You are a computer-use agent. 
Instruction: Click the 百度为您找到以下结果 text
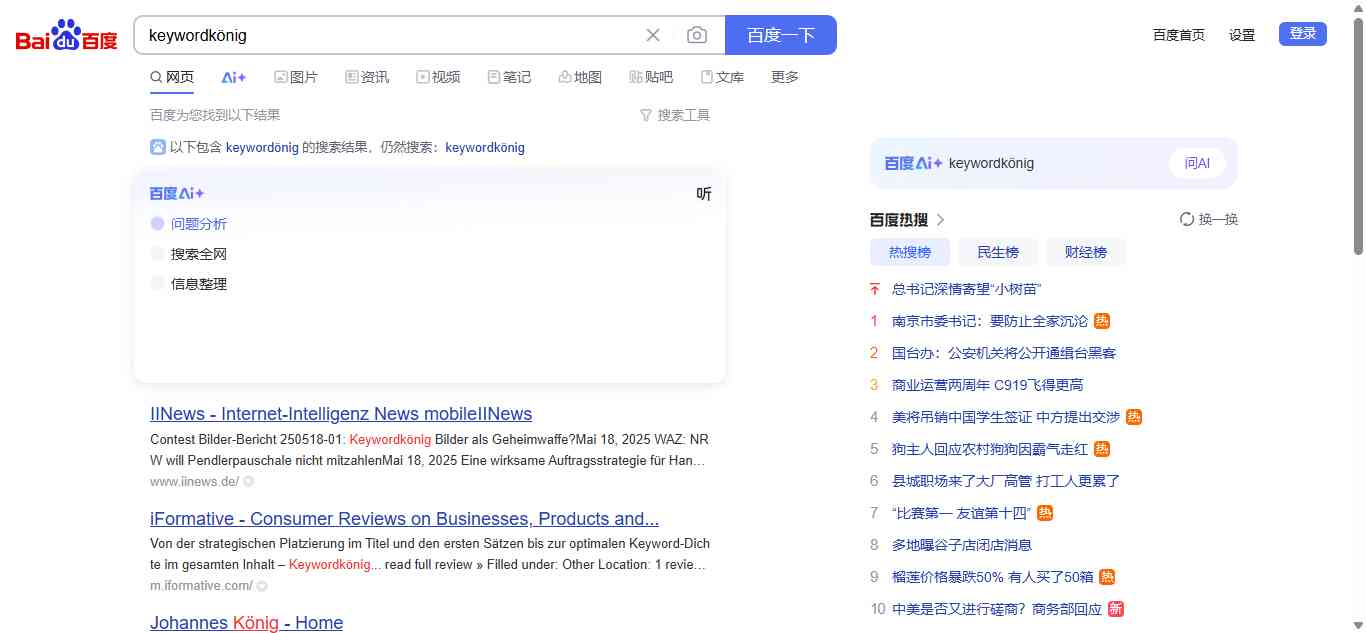pos(215,115)
